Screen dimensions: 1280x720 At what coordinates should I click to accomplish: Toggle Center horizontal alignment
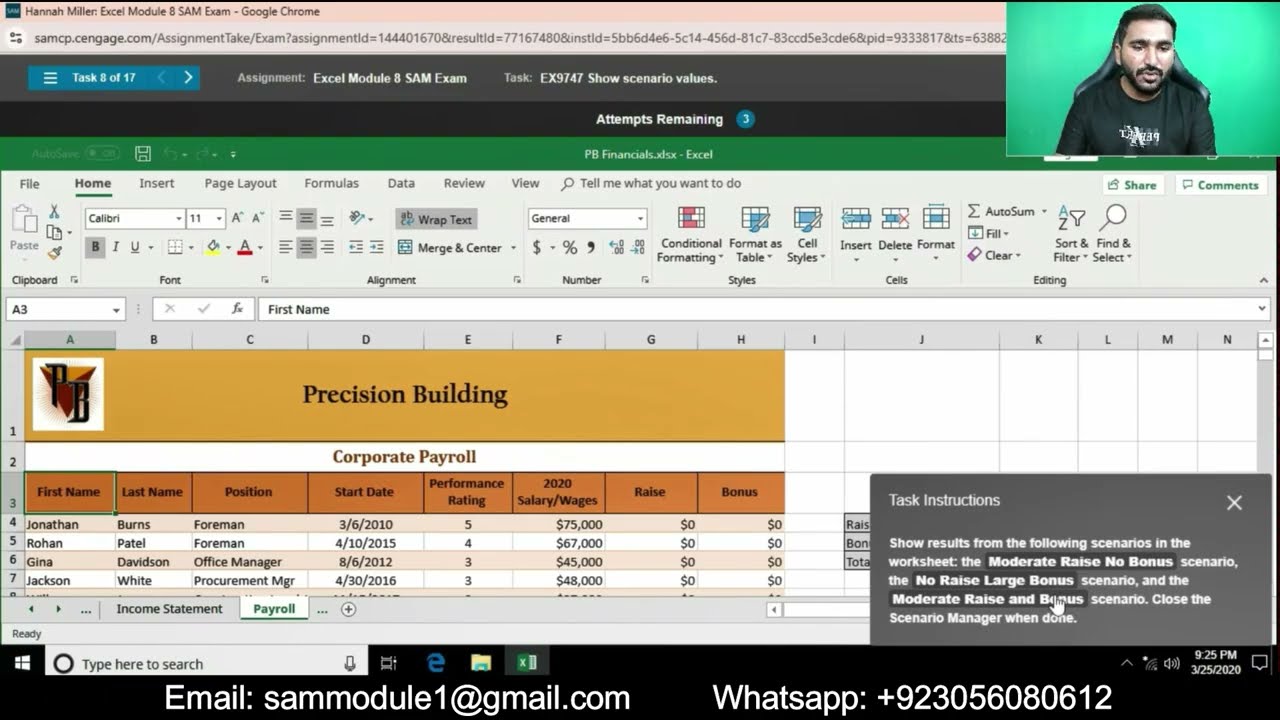(306, 247)
